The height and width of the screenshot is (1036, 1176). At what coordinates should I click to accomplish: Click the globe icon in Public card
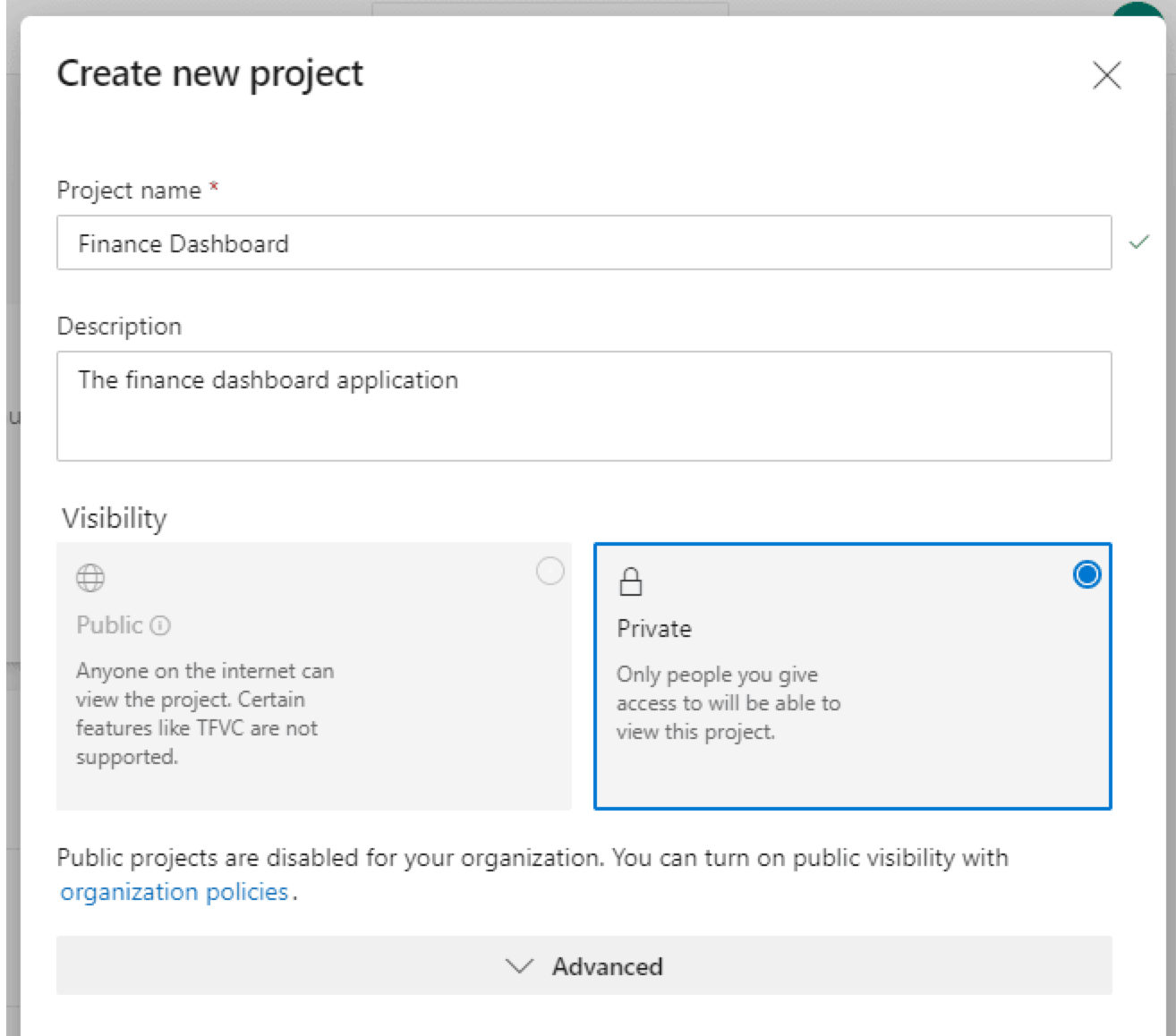(x=90, y=578)
